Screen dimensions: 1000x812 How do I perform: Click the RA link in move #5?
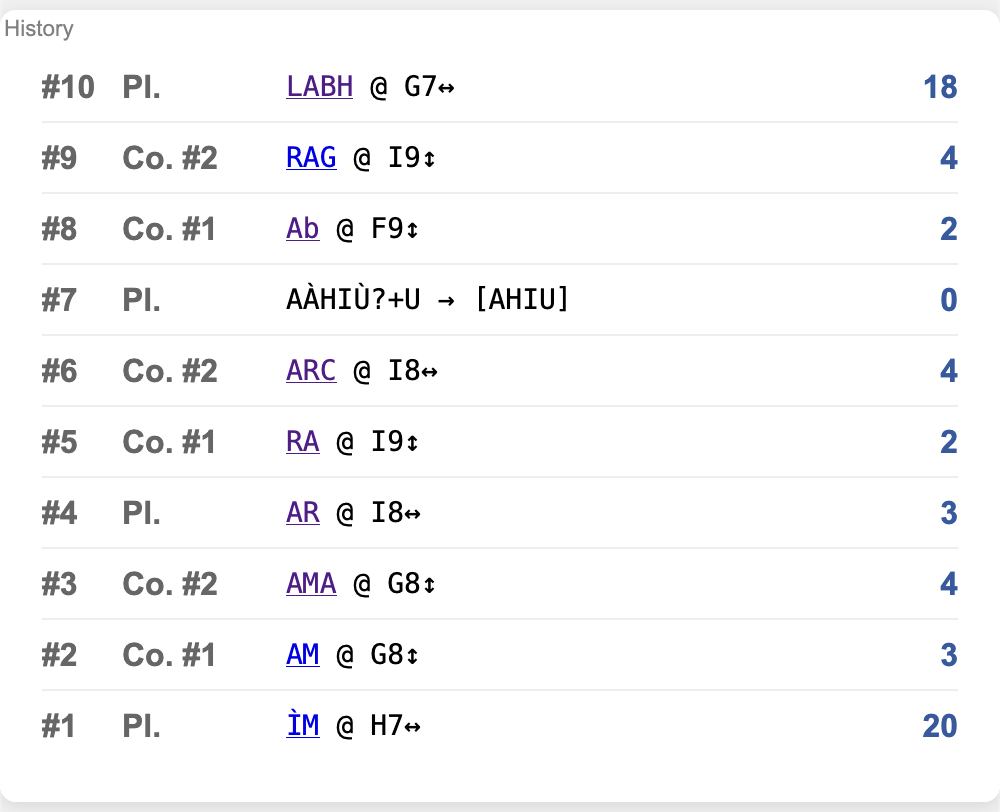pos(302,442)
